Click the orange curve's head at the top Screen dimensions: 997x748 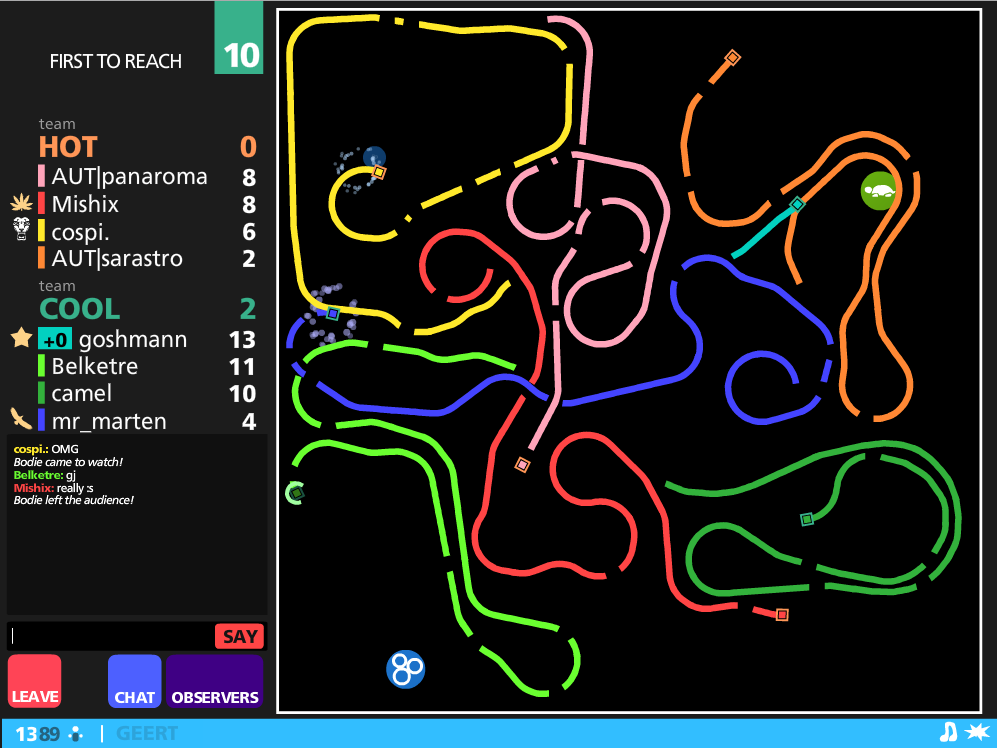(732, 58)
